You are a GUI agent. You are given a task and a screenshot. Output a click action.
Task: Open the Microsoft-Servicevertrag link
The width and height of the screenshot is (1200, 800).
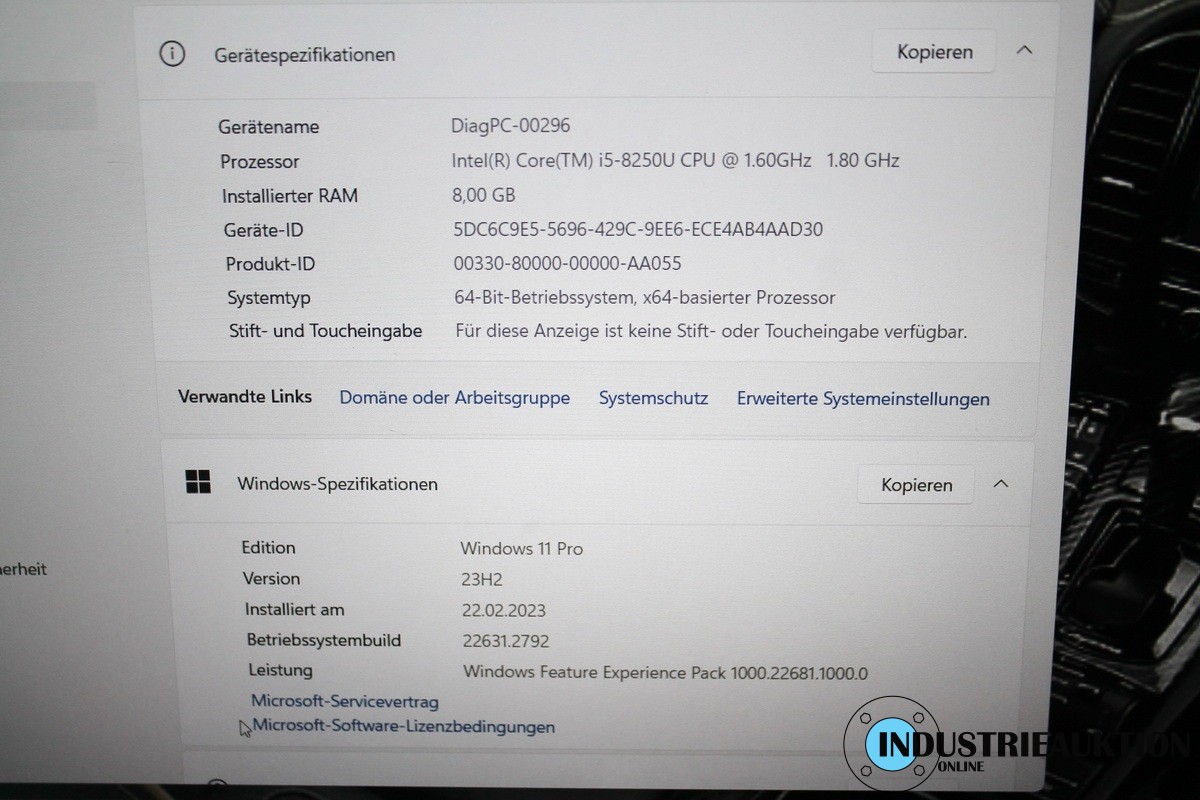point(345,701)
